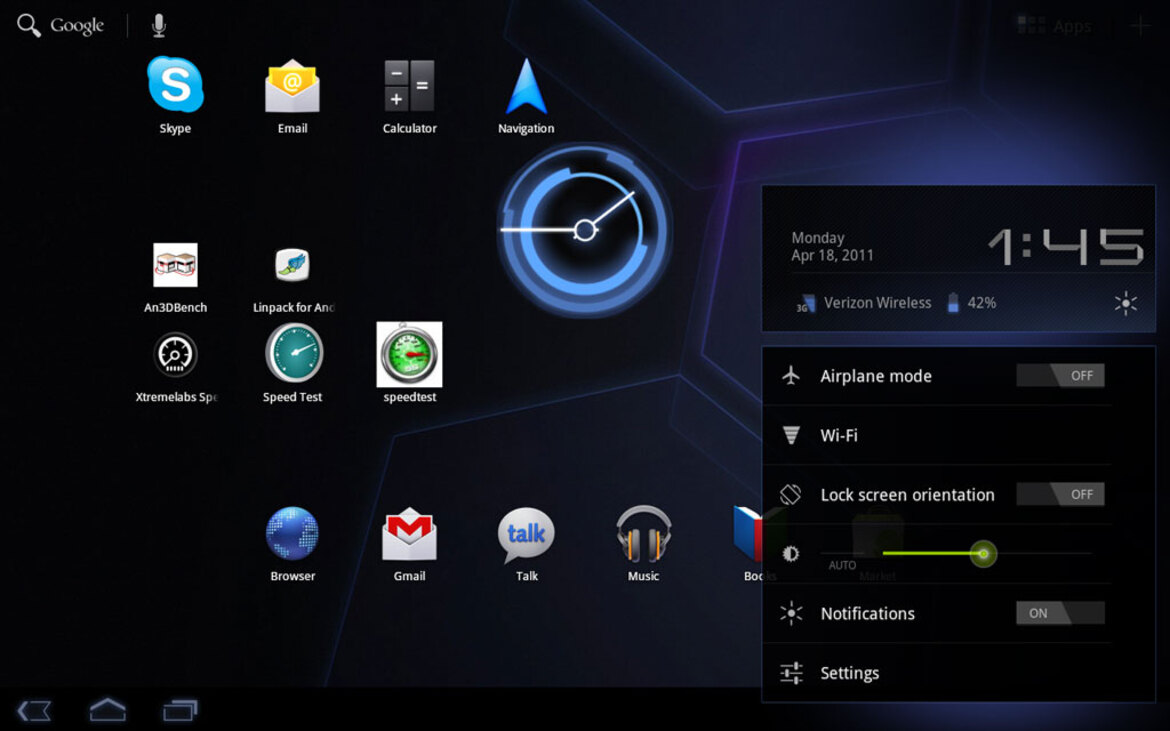Activate voice search microphone
Screen dimensions: 1170x731
coord(158,25)
